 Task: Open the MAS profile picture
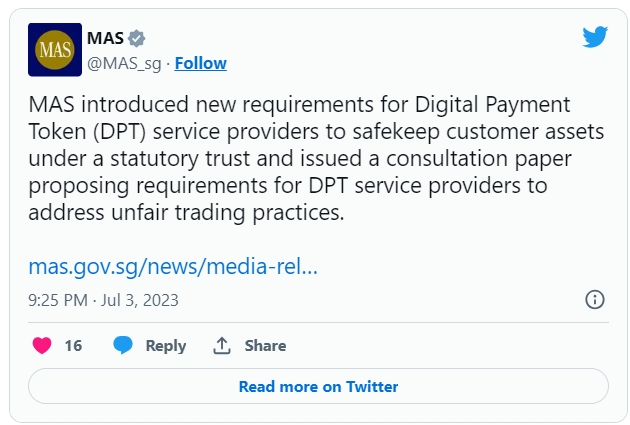(x=54, y=51)
